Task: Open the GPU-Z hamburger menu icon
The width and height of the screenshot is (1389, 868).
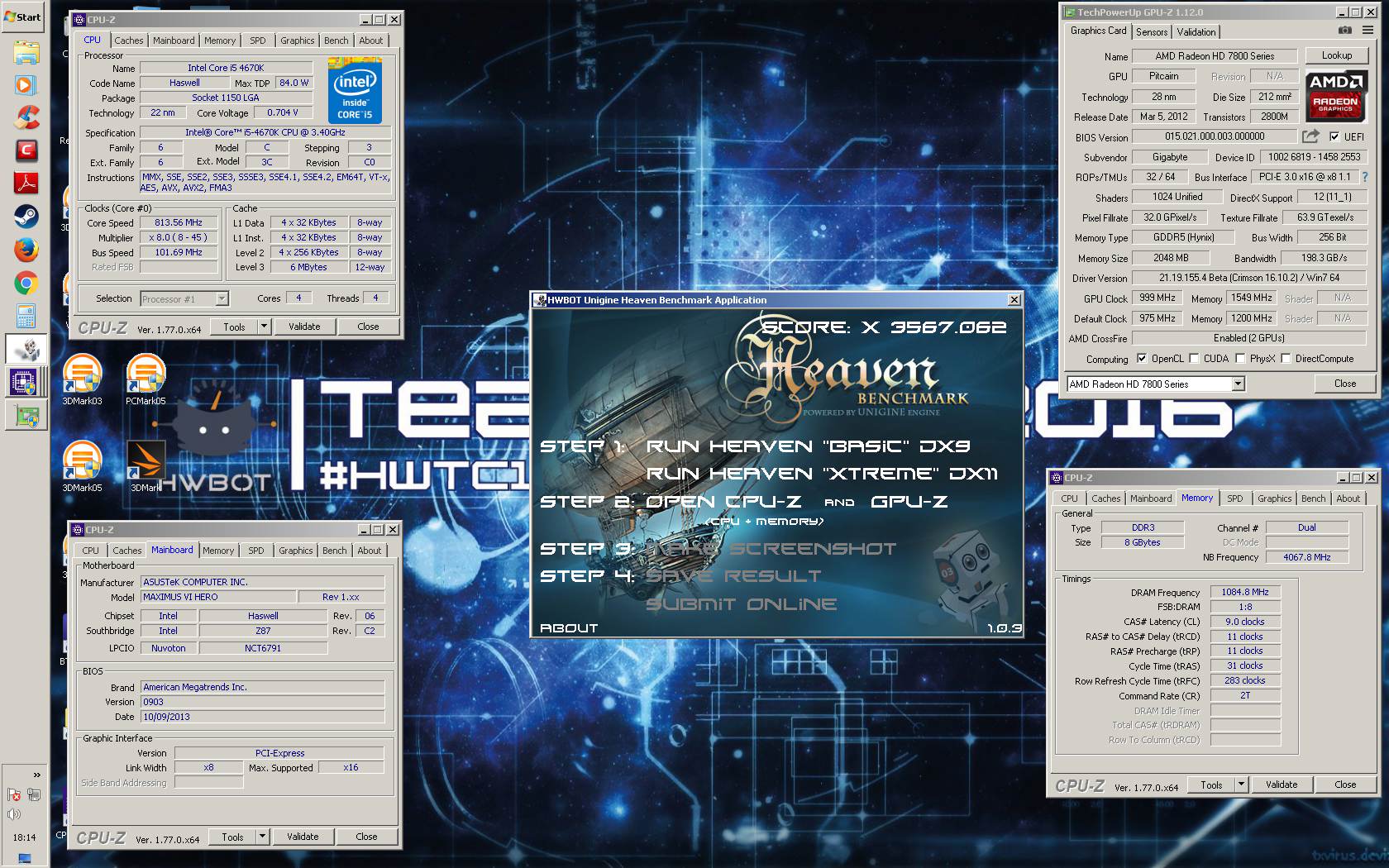Action: click(1368, 31)
